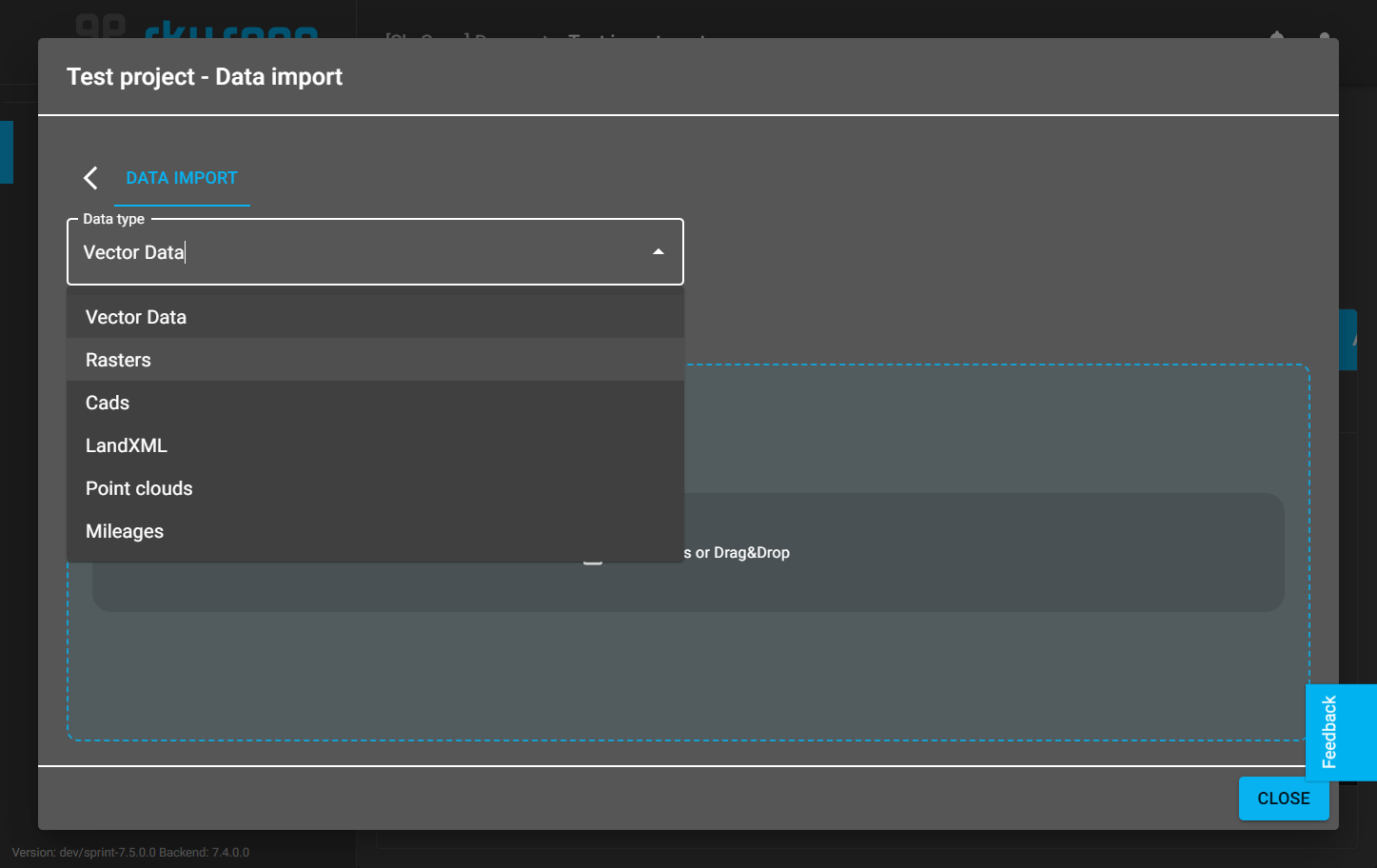Viewport: 1377px width, 868px height.
Task: Click the Test project - Data import title
Action: click(x=205, y=77)
